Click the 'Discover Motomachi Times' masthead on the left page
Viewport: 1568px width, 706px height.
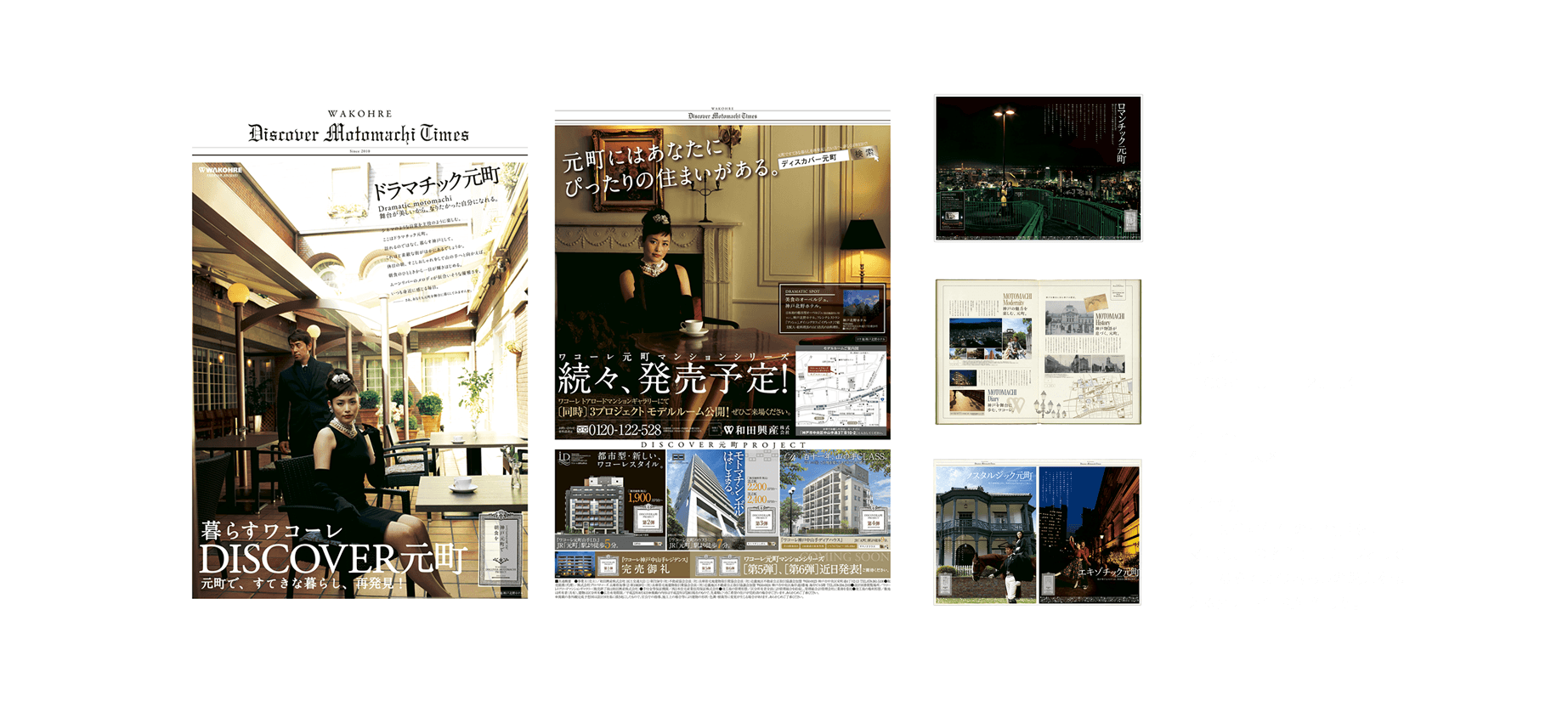(359, 133)
